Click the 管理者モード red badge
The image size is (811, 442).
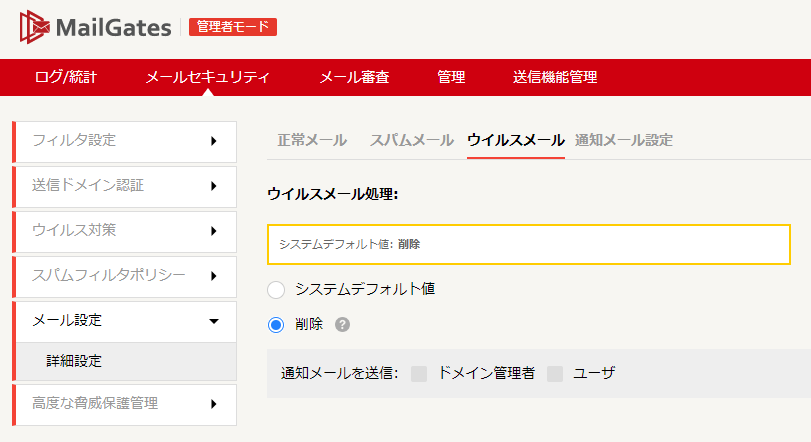pos(233,26)
